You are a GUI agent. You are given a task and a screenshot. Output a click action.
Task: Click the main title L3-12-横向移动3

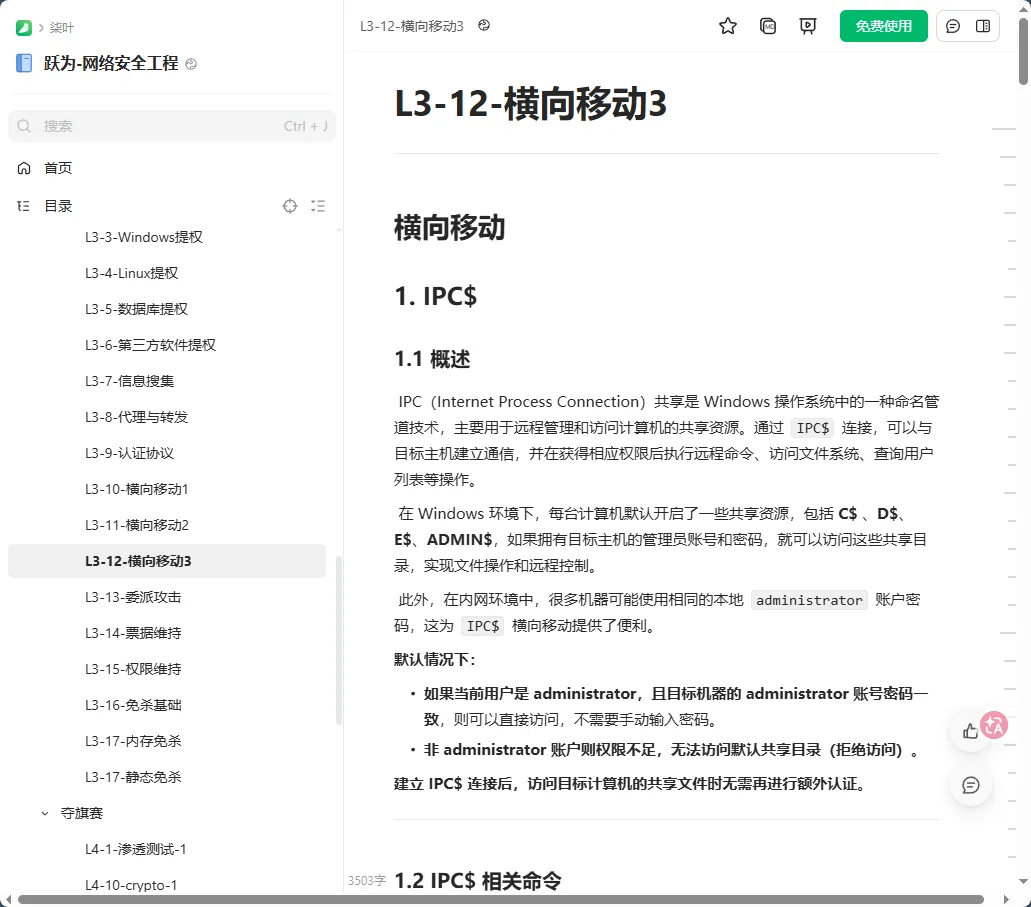point(531,104)
